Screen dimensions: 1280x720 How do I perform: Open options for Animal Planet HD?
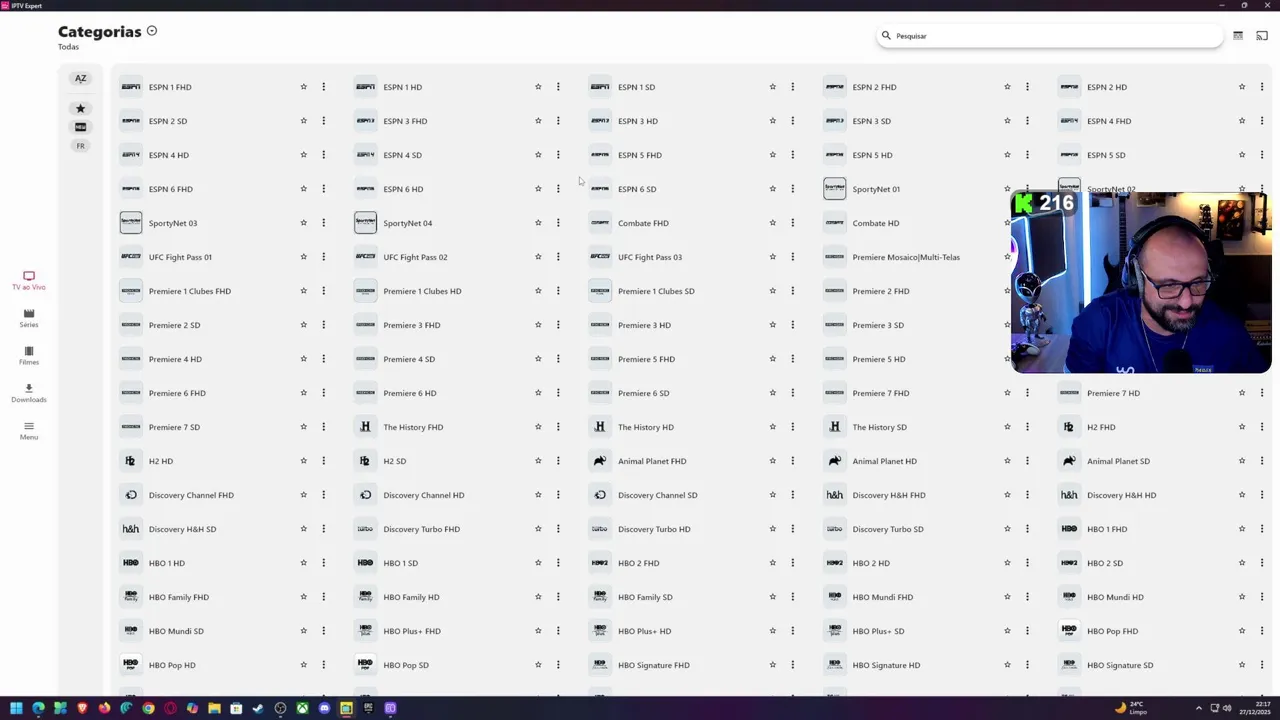tap(1027, 461)
